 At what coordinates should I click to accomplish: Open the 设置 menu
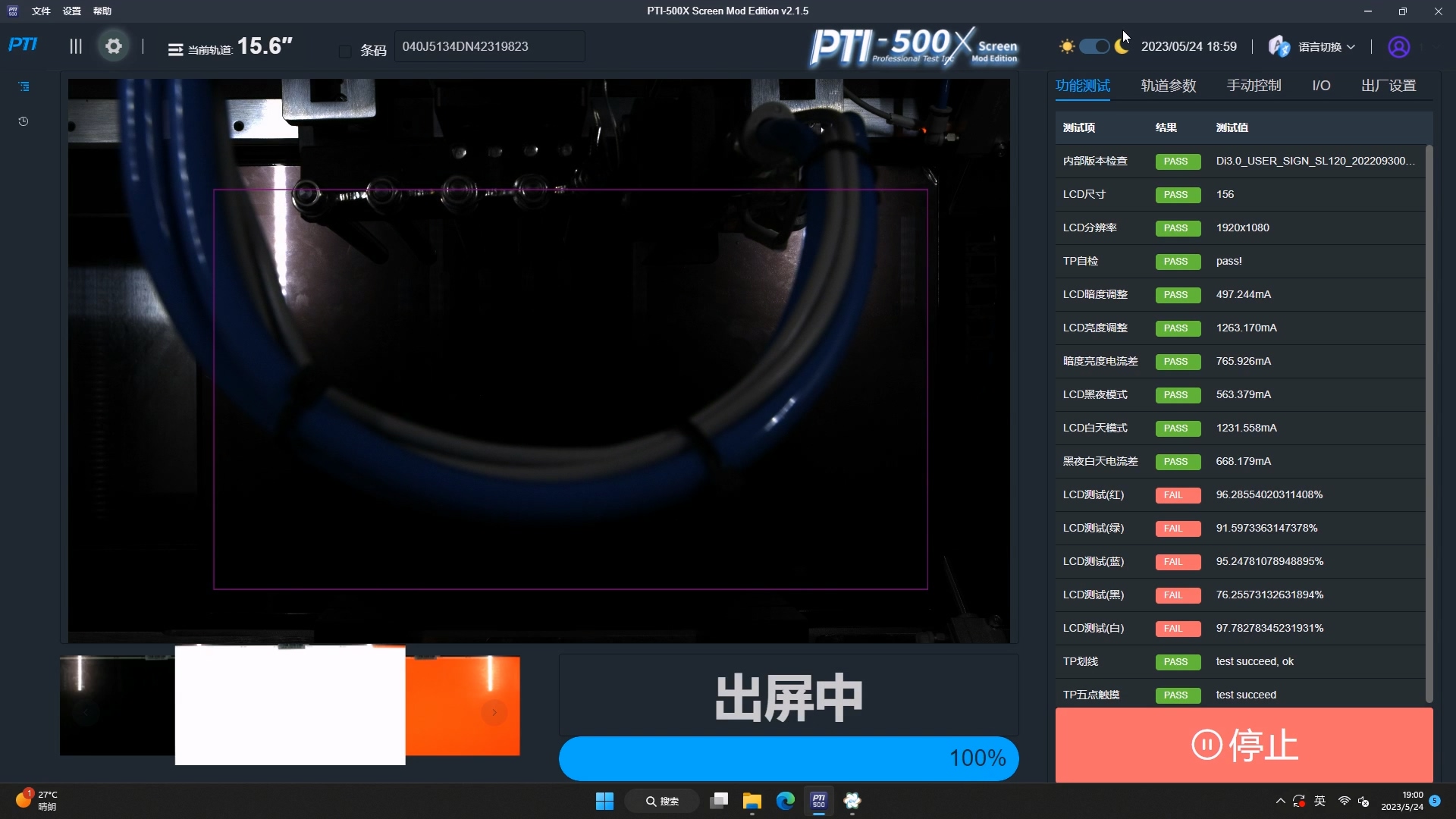pos(71,11)
